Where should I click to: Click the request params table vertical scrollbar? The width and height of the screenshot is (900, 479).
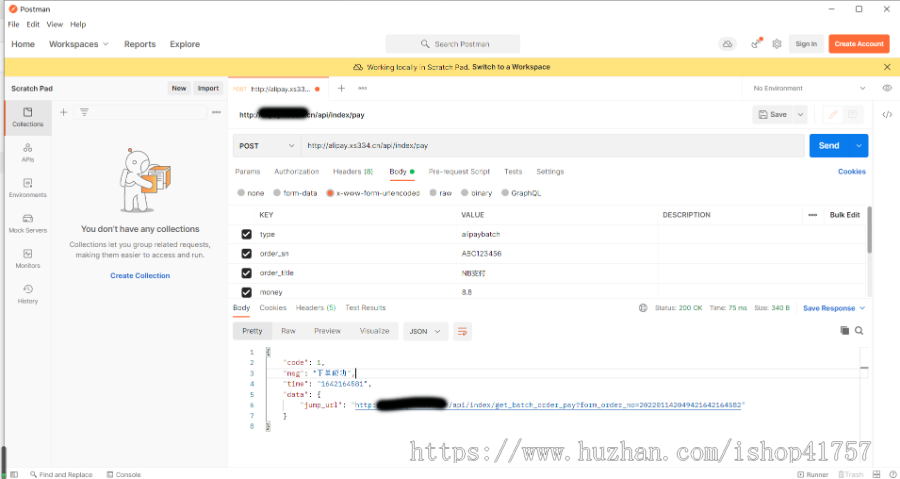coord(870,229)
